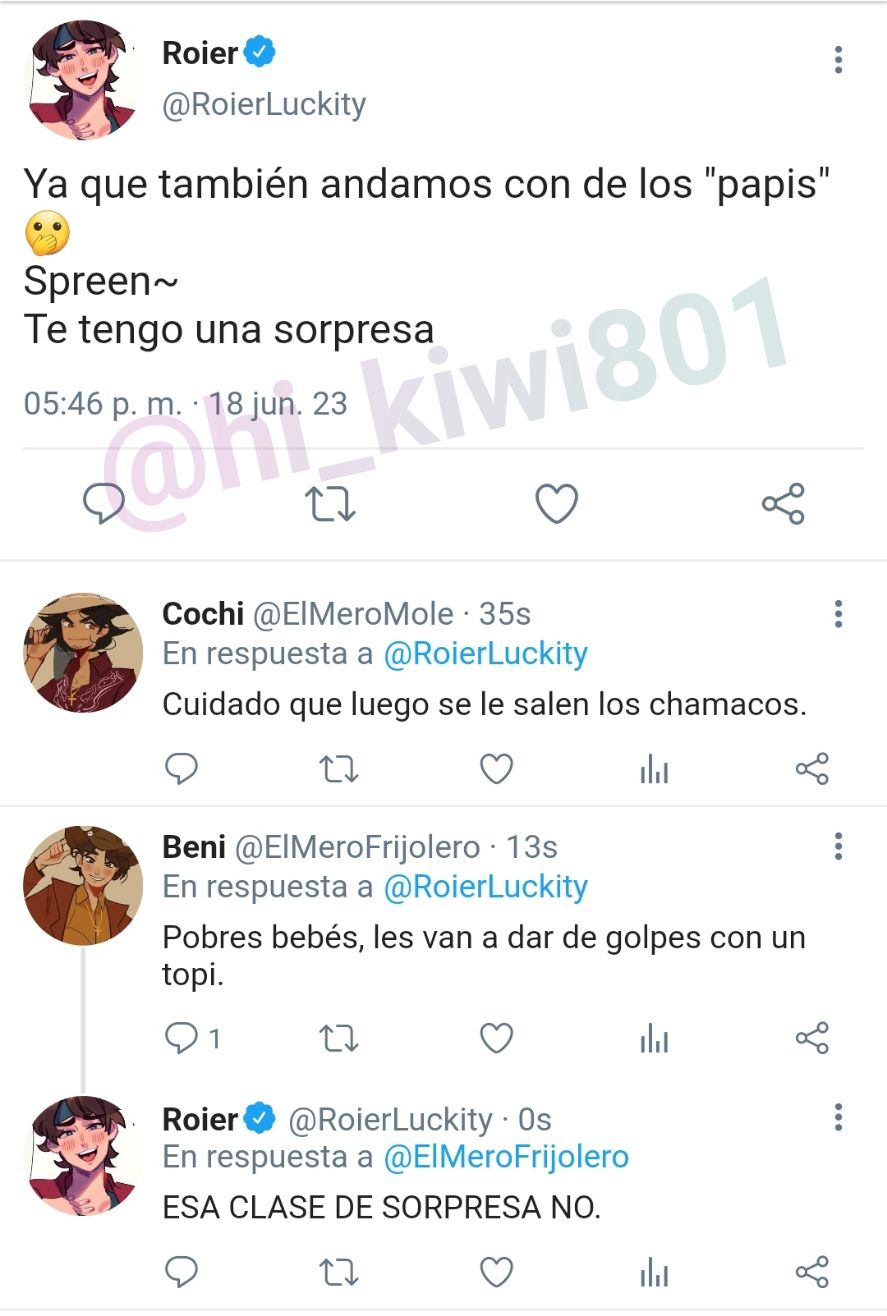Reply to the main Roier tweet
The height and width of the screenshot is (1316, 887).
(x=103, y=503)
